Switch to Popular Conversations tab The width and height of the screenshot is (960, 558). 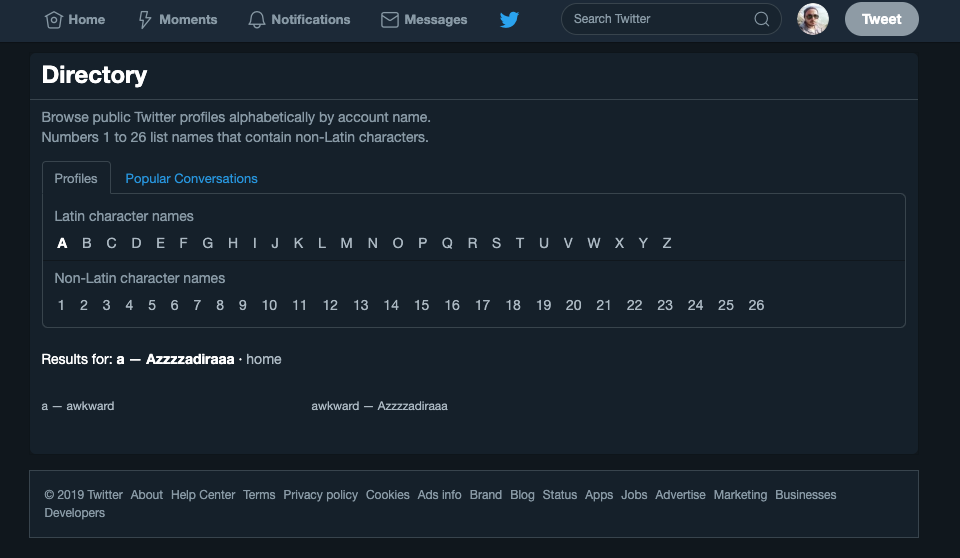[x=191, y=179]
